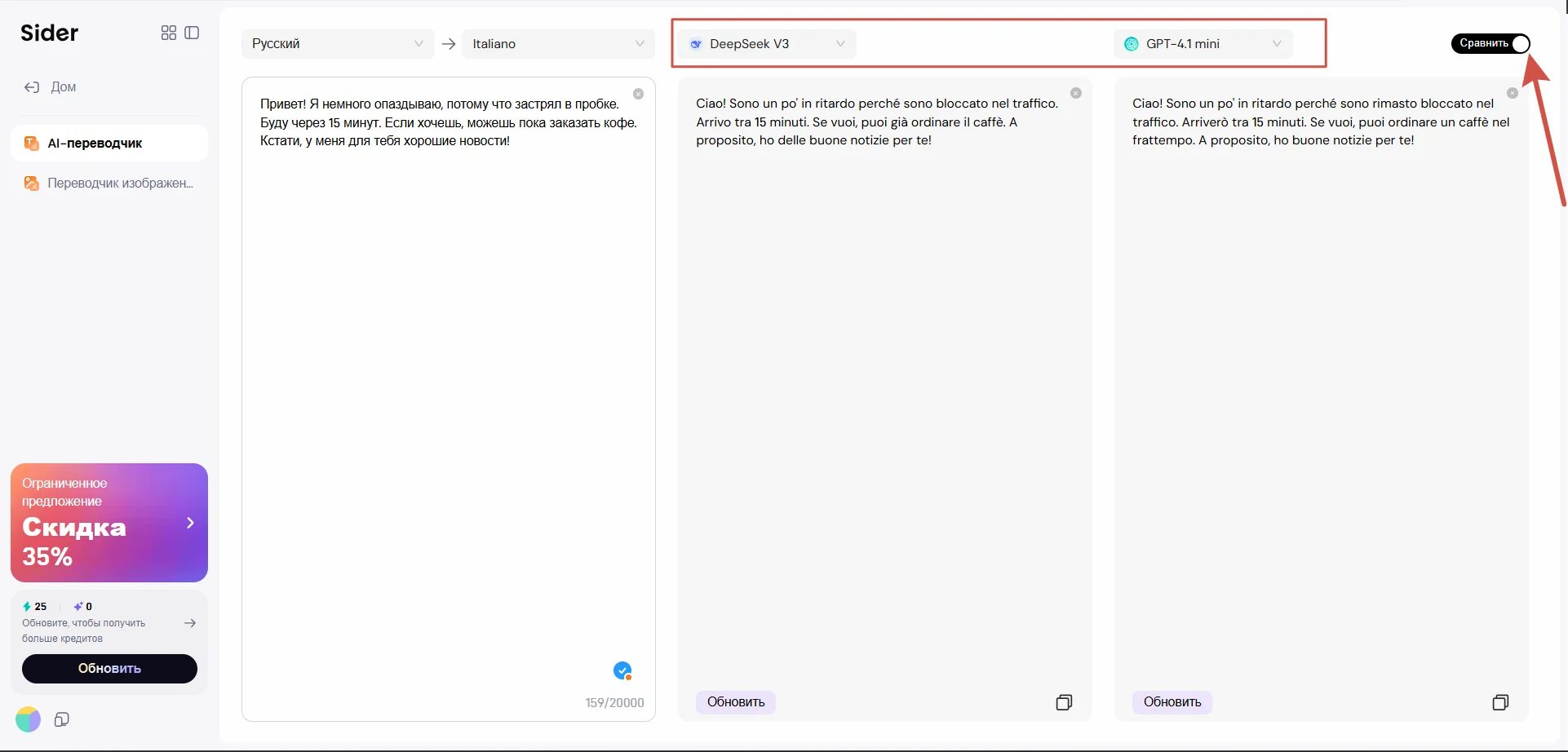Screen dimensions: 1568x752
Task: Swap languages with the arrow between selectors
Action: [x=449, y=44]
